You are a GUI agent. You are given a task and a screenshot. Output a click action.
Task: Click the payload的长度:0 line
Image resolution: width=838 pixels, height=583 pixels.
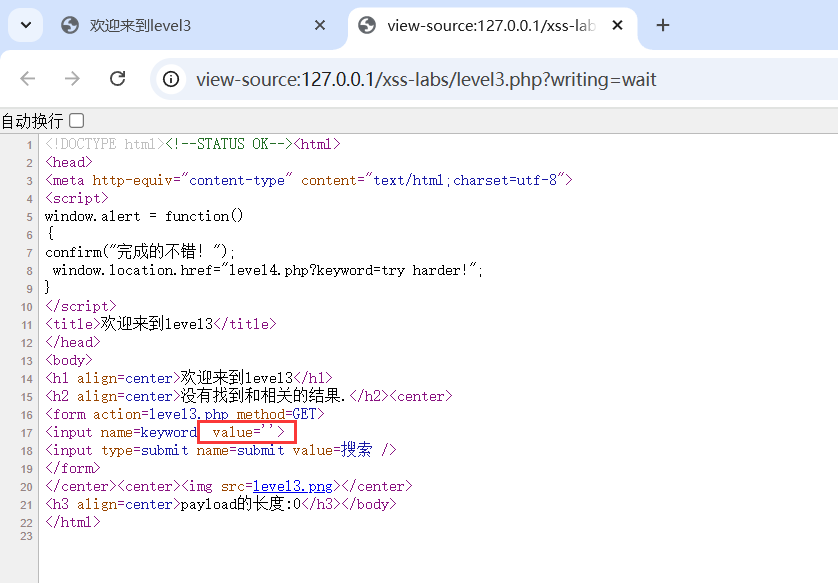click(x=221, y=504)
